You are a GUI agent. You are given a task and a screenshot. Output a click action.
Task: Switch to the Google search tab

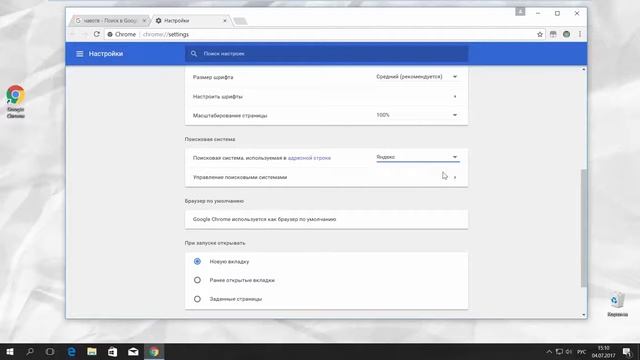click(x=110, y=20)
